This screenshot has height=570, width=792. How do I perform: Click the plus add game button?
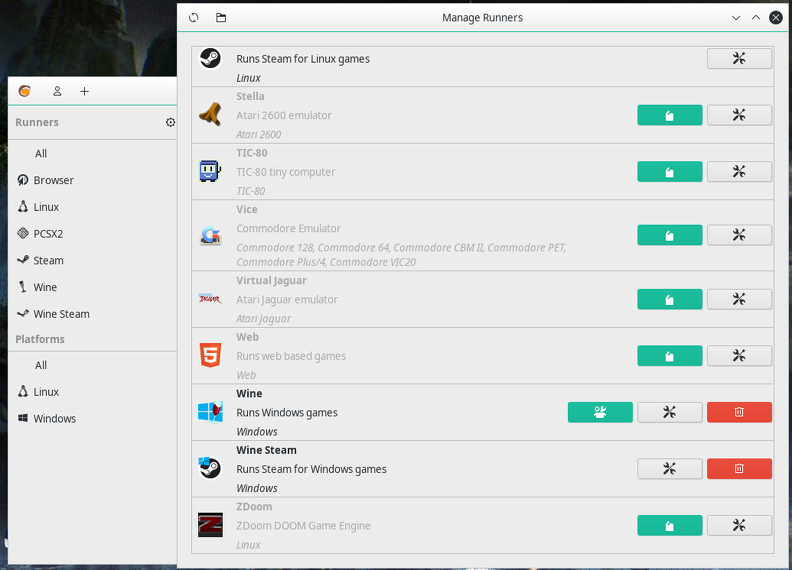(x=84, y=91)
